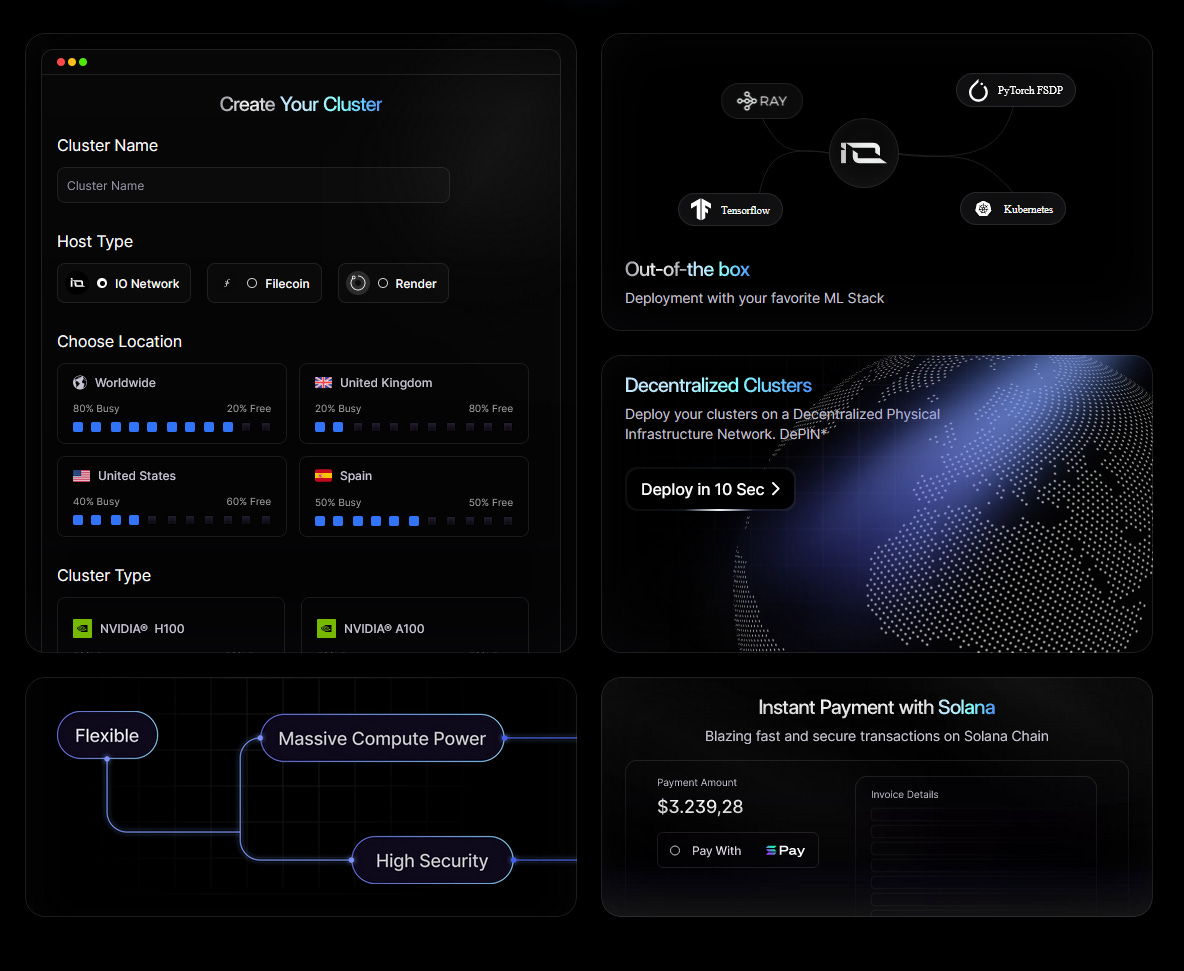Select the Render radio button

click(x=383, y=283)
